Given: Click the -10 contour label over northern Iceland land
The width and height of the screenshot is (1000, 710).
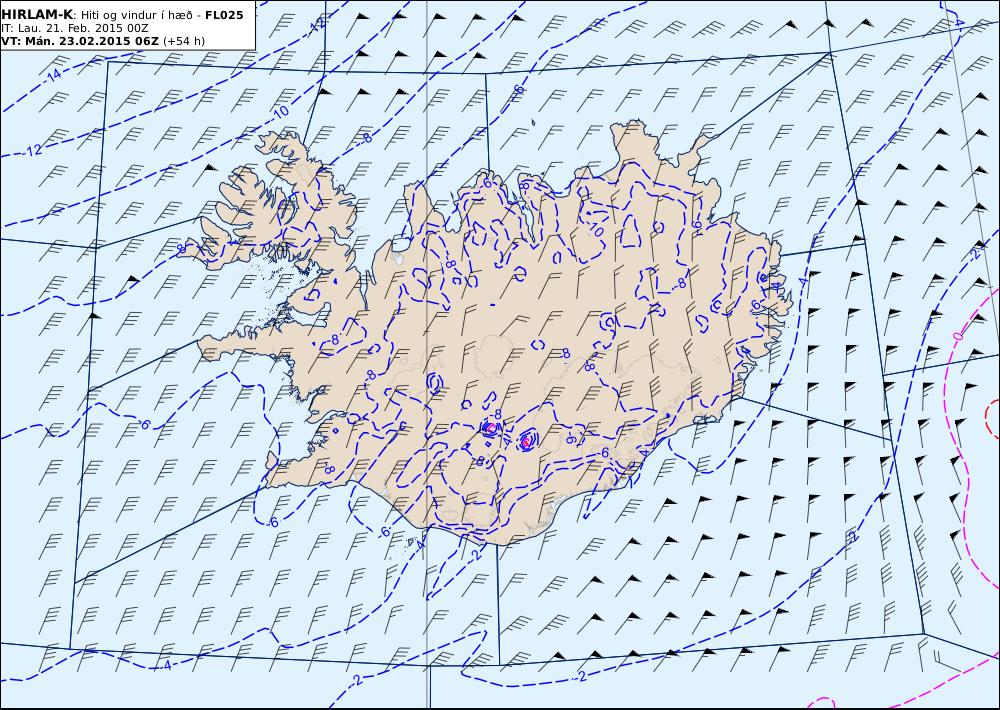Looking at the screenshot, I should [596, 229].
